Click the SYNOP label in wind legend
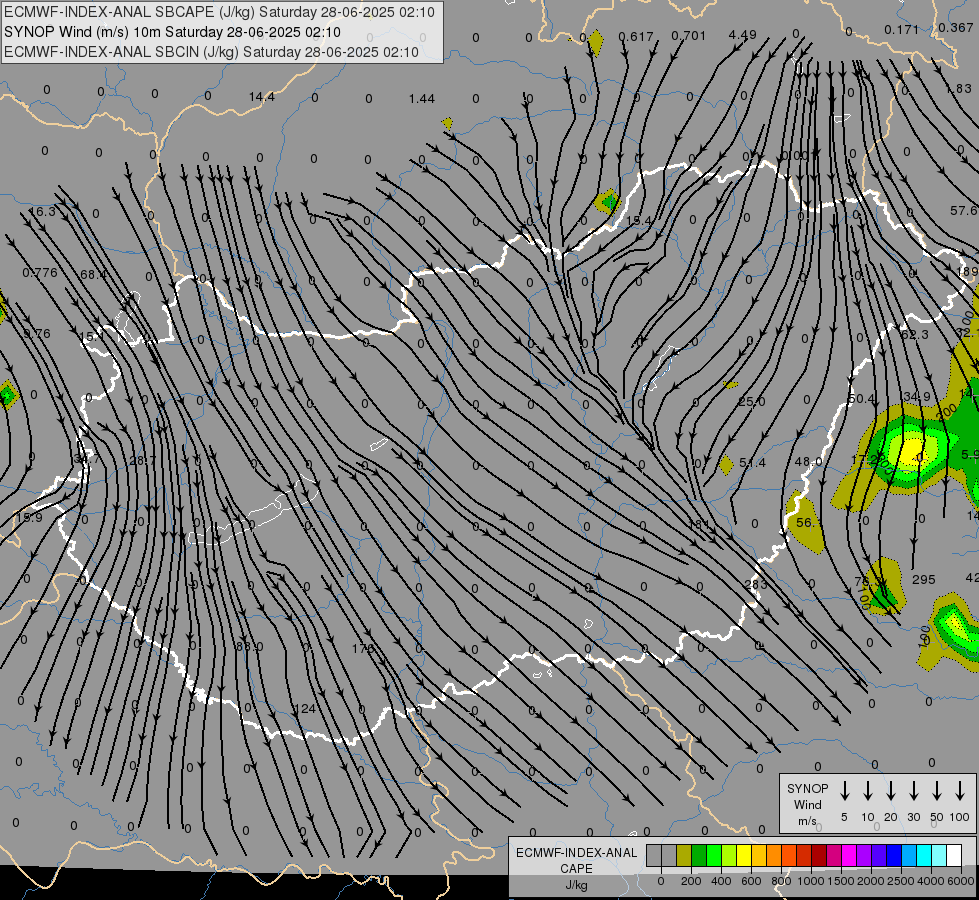This screenshot has width=979, height=900. point(807,788)
